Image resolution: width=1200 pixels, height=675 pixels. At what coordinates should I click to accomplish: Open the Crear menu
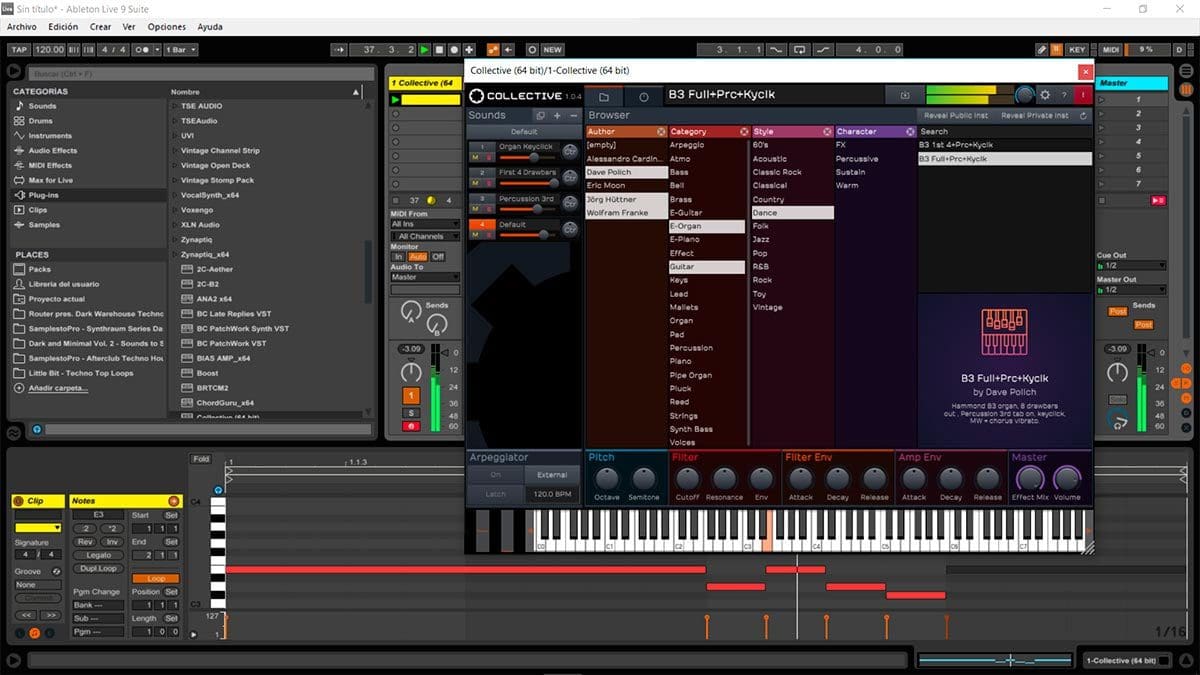click(x=100, y=27)
